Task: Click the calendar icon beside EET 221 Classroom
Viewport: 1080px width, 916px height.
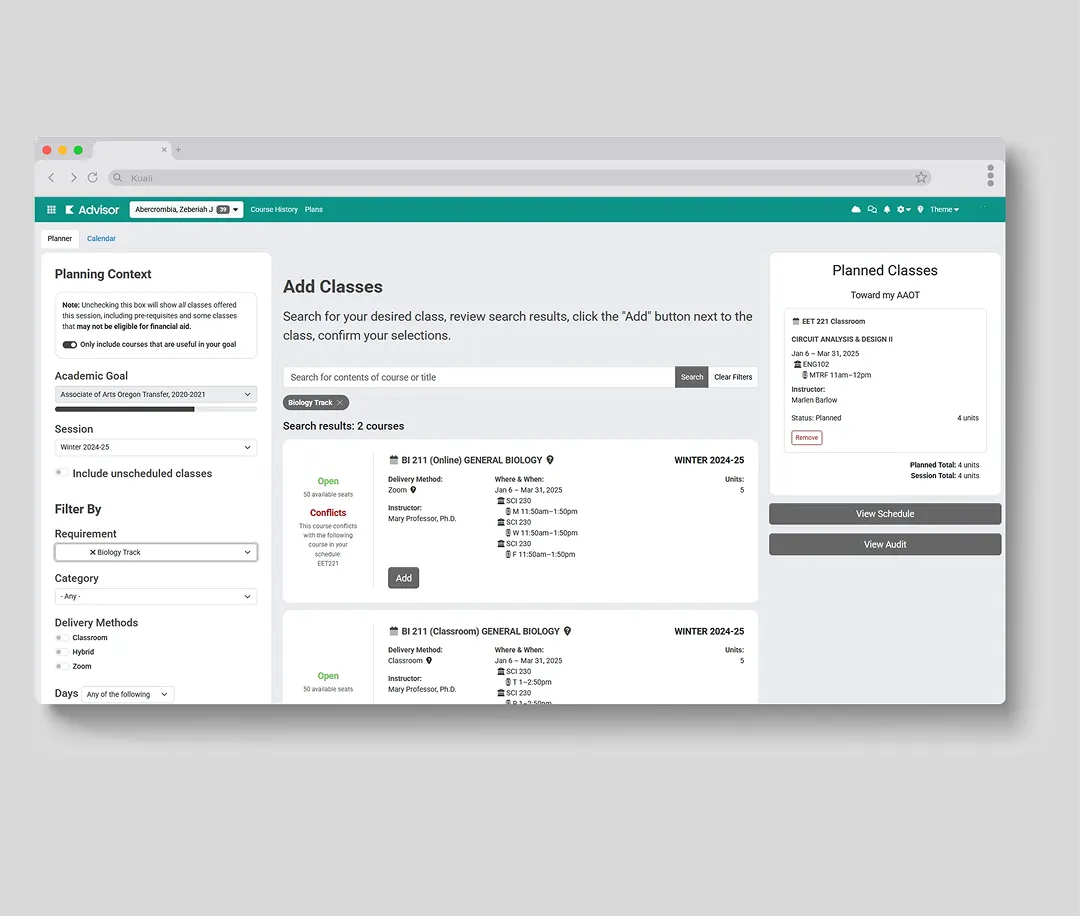Action: click(796, 321)
